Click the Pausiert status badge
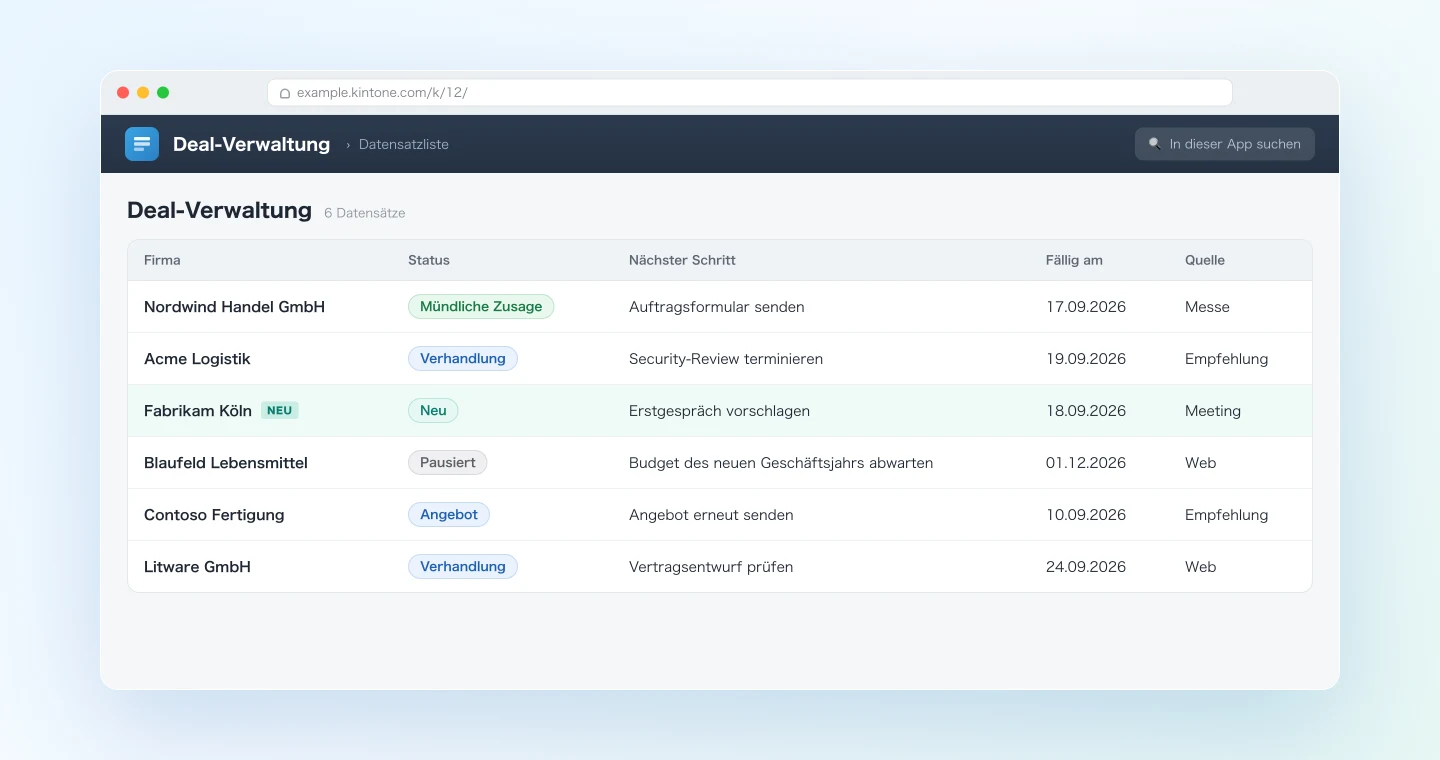This screenshot has width=1440, height=760. pyautogui.click(x=447, y=463)
